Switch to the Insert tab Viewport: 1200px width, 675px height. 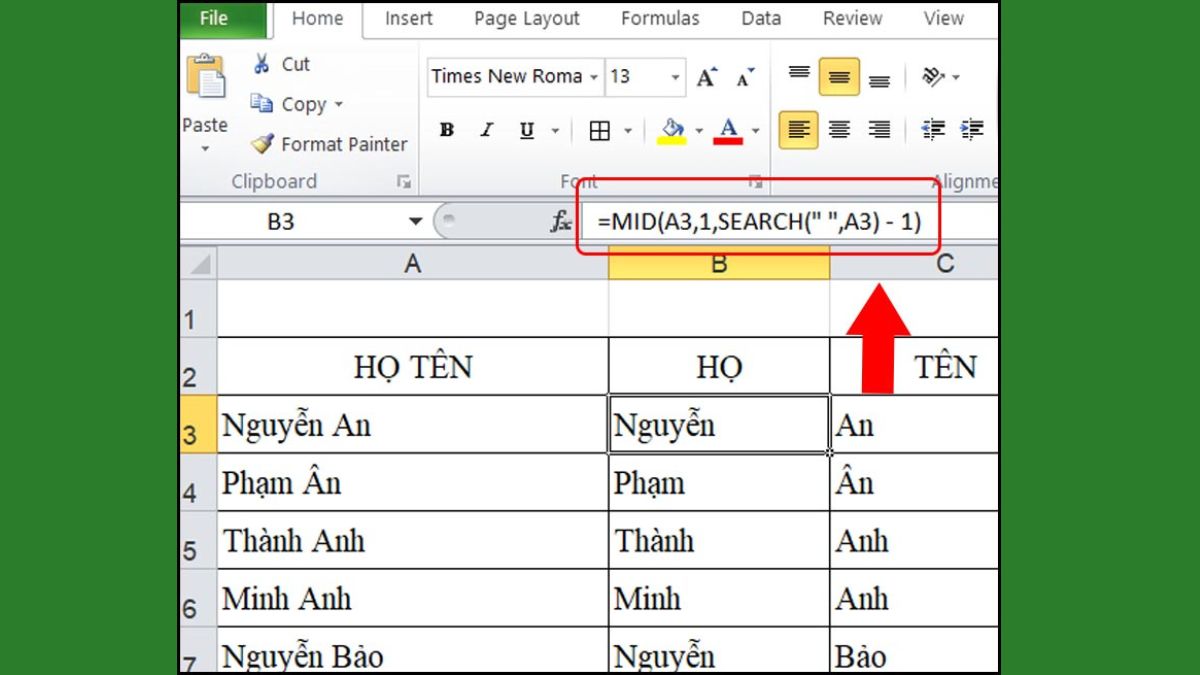[409, 18]
